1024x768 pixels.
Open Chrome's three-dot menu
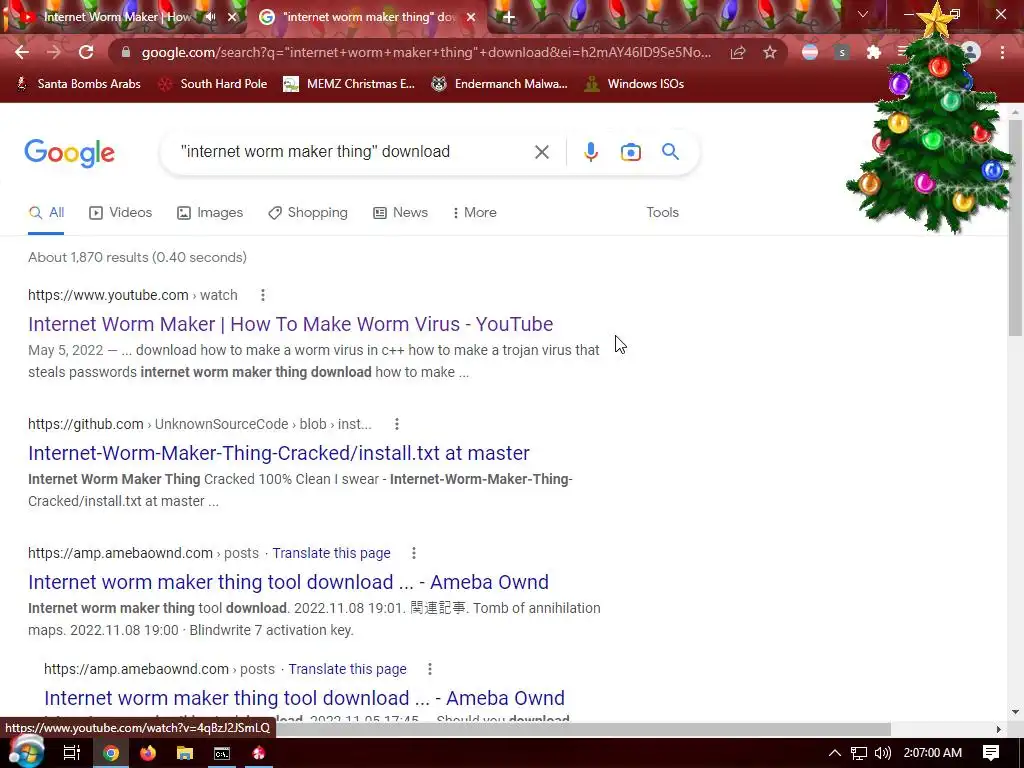tap(1002, 52)
